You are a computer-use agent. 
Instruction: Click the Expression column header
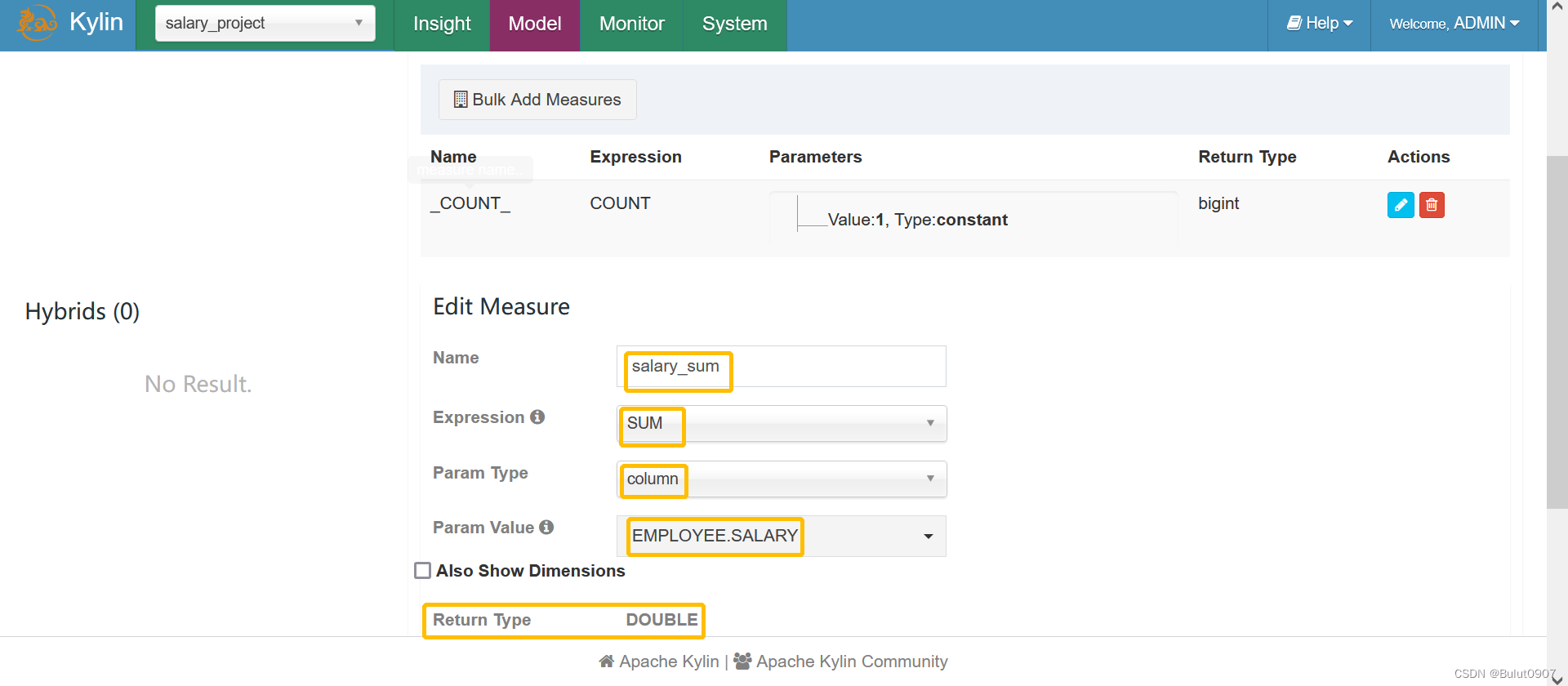(635, 157)
